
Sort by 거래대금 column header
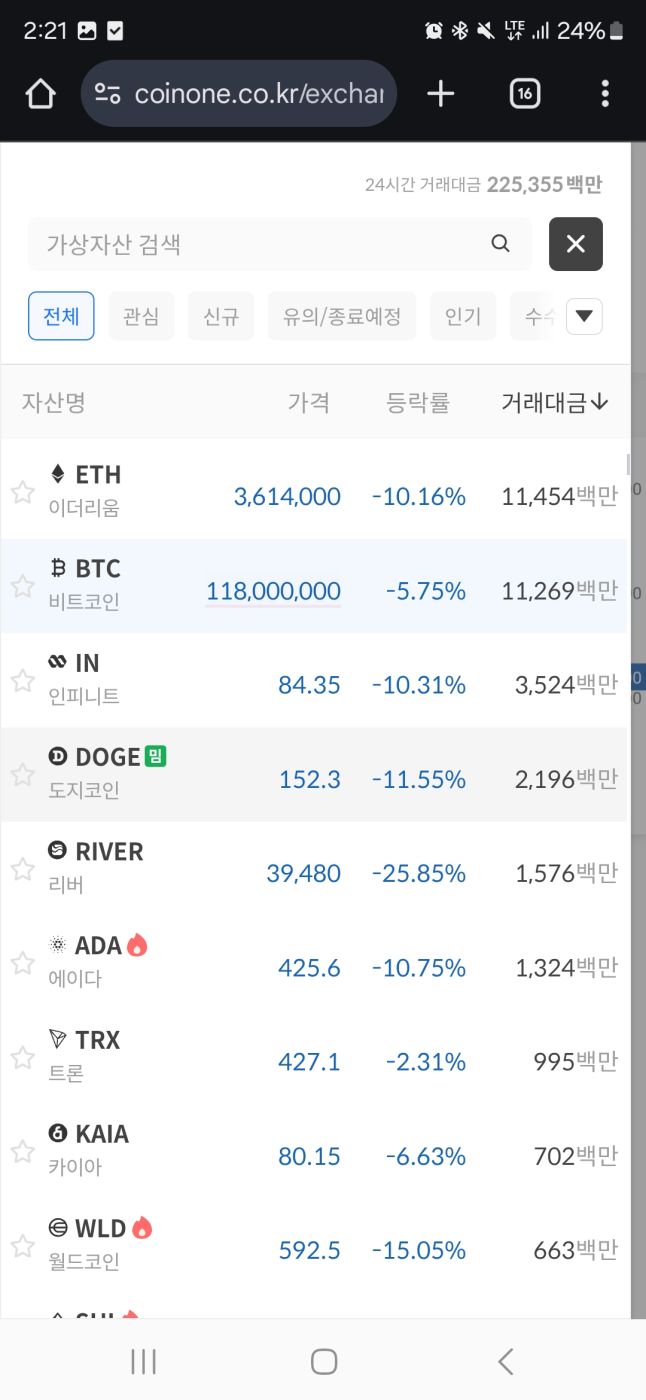coord(554,402)
